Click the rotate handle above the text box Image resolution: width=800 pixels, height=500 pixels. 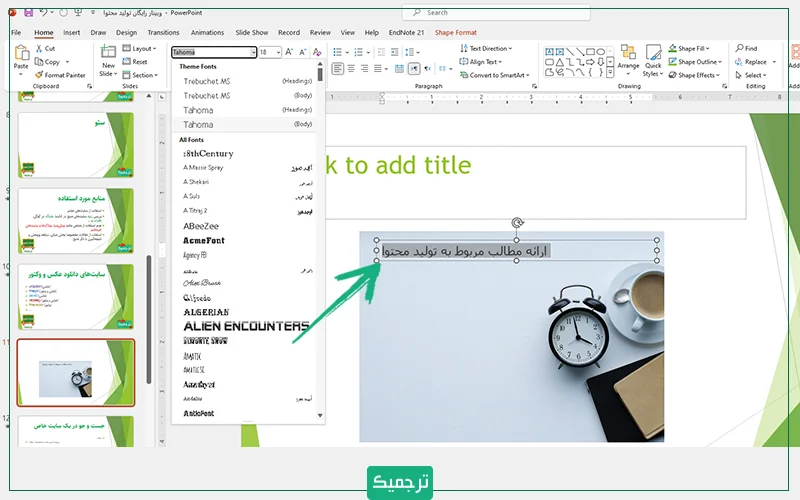517,222
